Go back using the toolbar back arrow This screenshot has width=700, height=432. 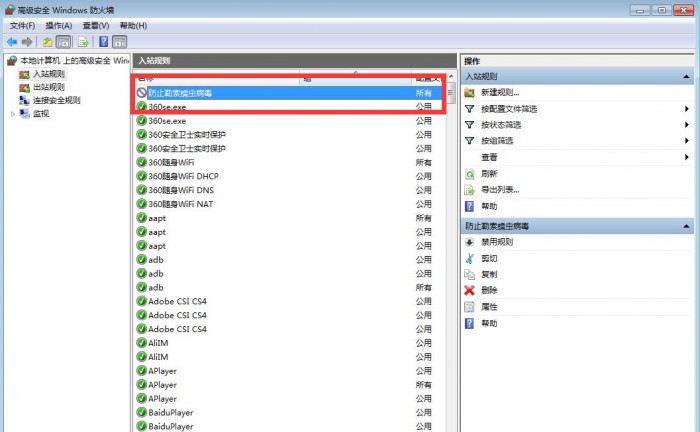coord(12,42)
